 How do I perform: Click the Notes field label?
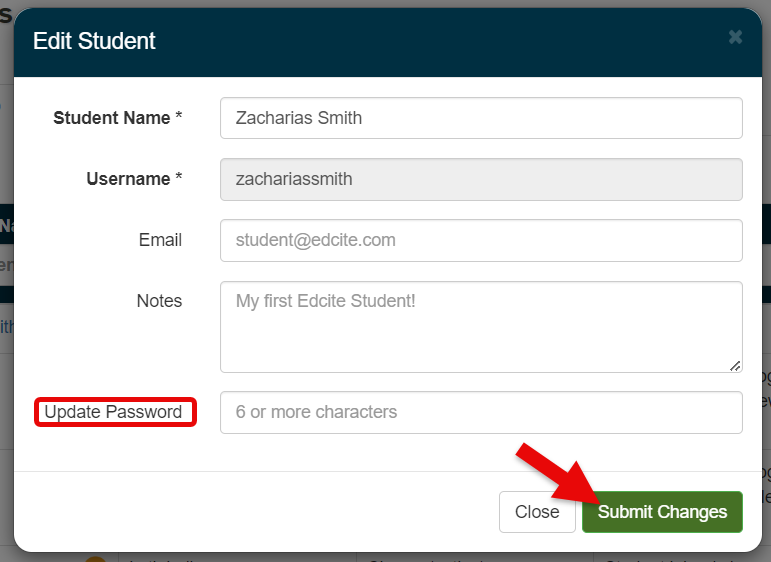[159, 301]
